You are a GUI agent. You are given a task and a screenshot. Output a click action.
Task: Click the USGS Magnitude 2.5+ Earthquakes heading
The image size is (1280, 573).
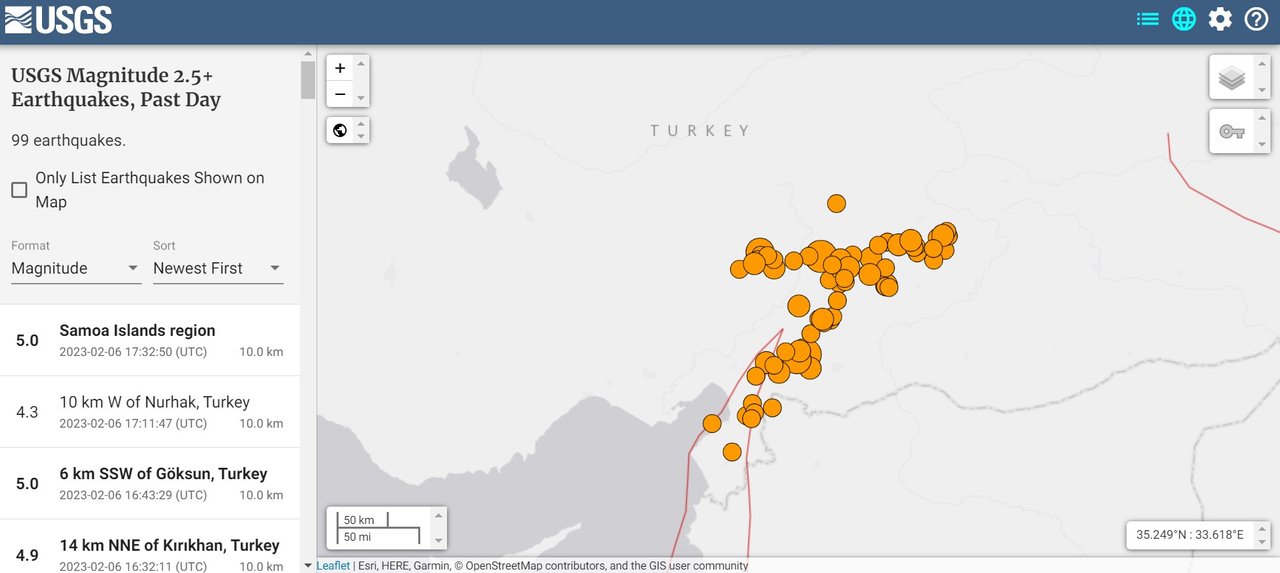(x=116, y=88)
